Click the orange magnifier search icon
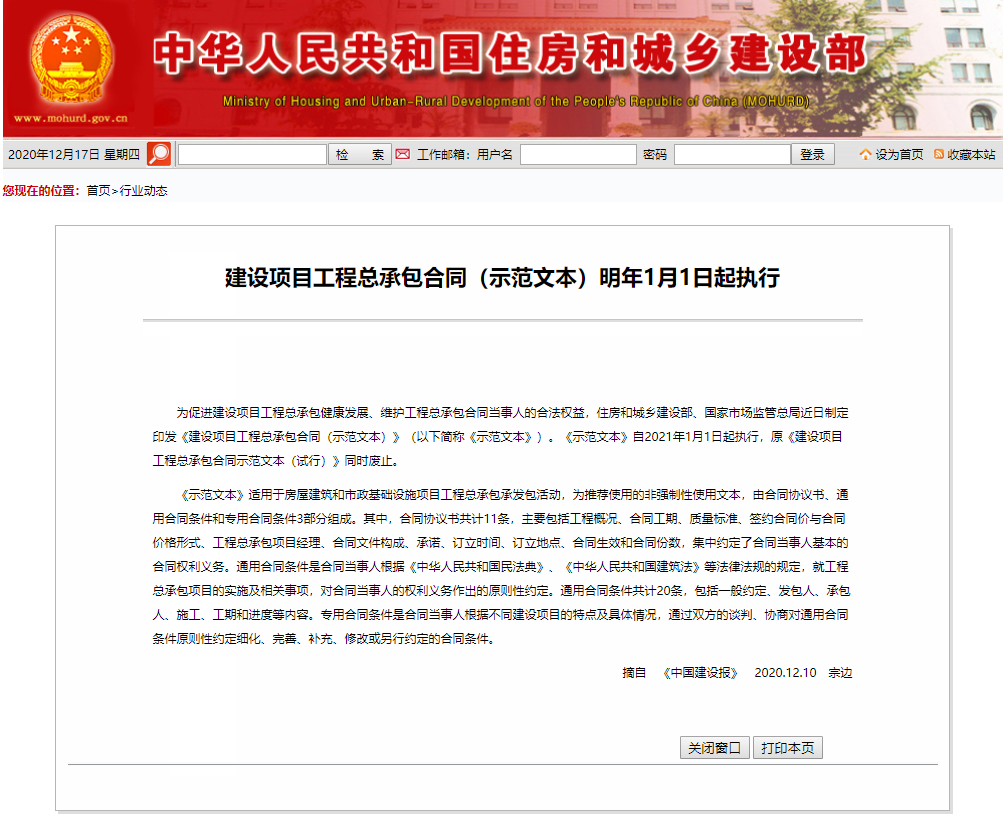 (x=159, y=154)
